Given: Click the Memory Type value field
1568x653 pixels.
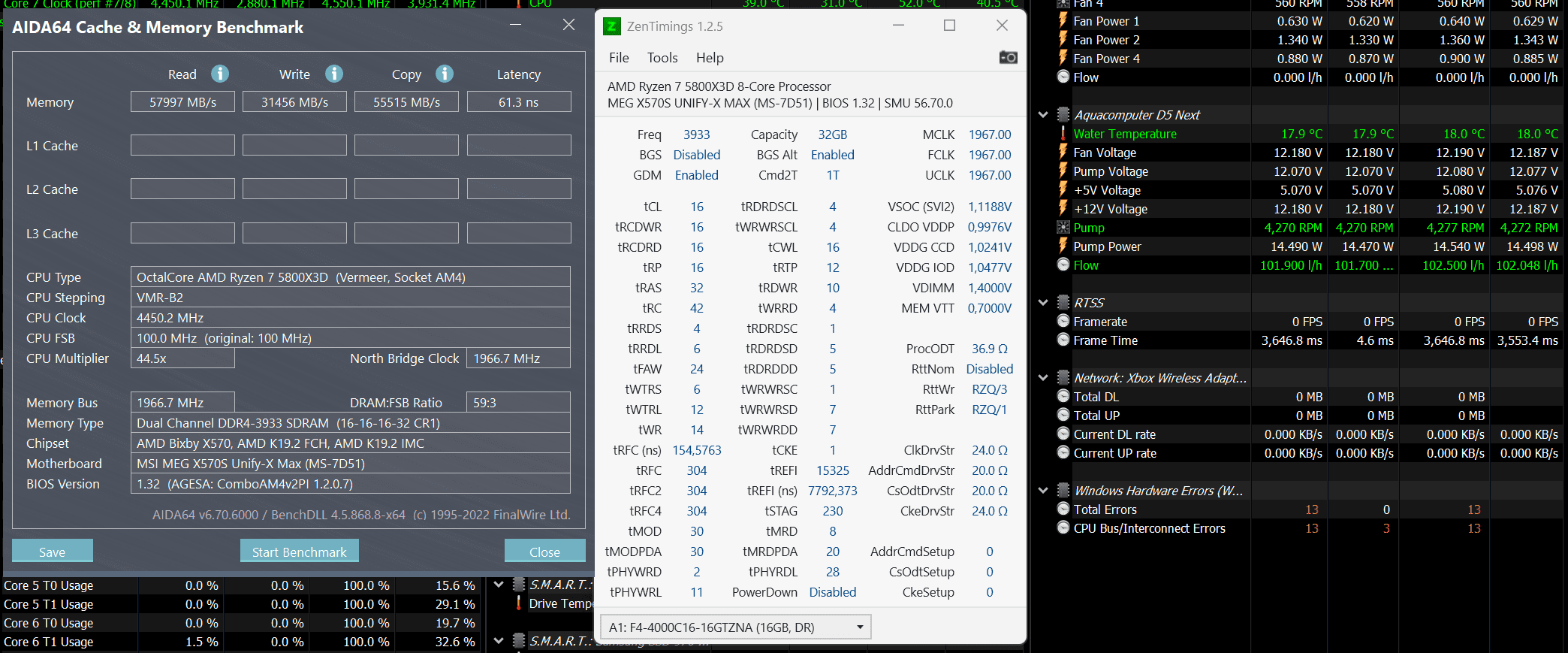Looking at the screenshot, I should tap(351, 423).
